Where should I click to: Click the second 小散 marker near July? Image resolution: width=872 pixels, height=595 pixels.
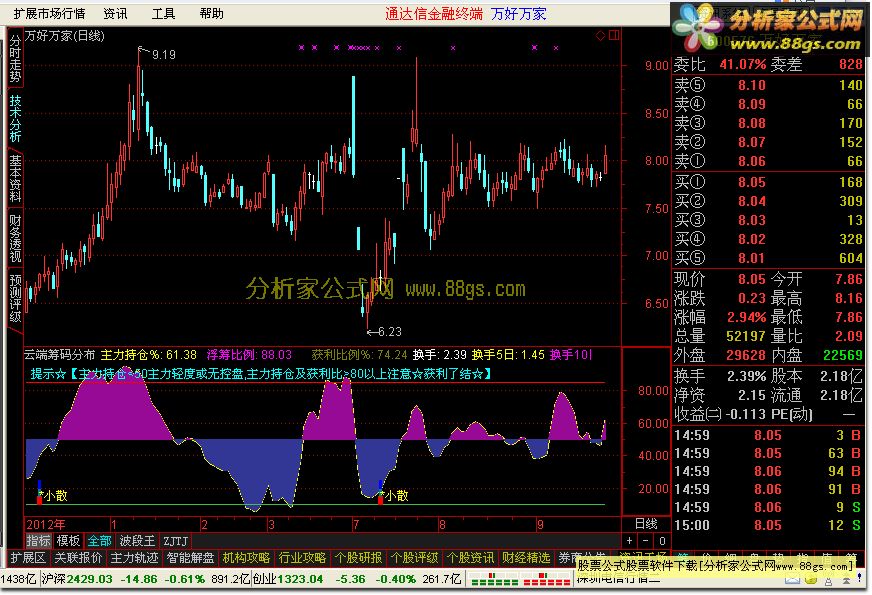397,495
